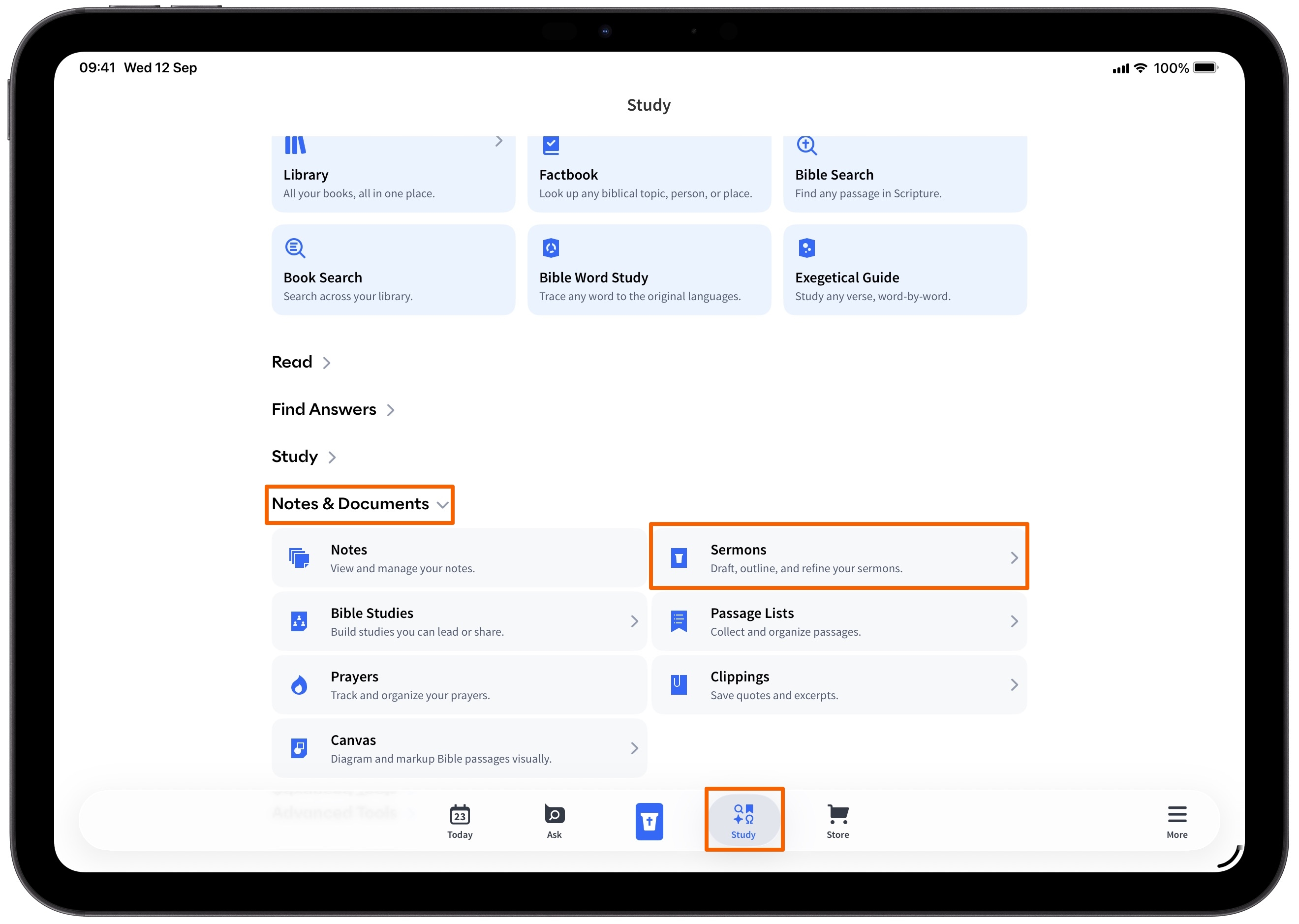Tap the Clippings icon
The width and height of the screenshot is (1299, 924).
(x=679, y=685)
